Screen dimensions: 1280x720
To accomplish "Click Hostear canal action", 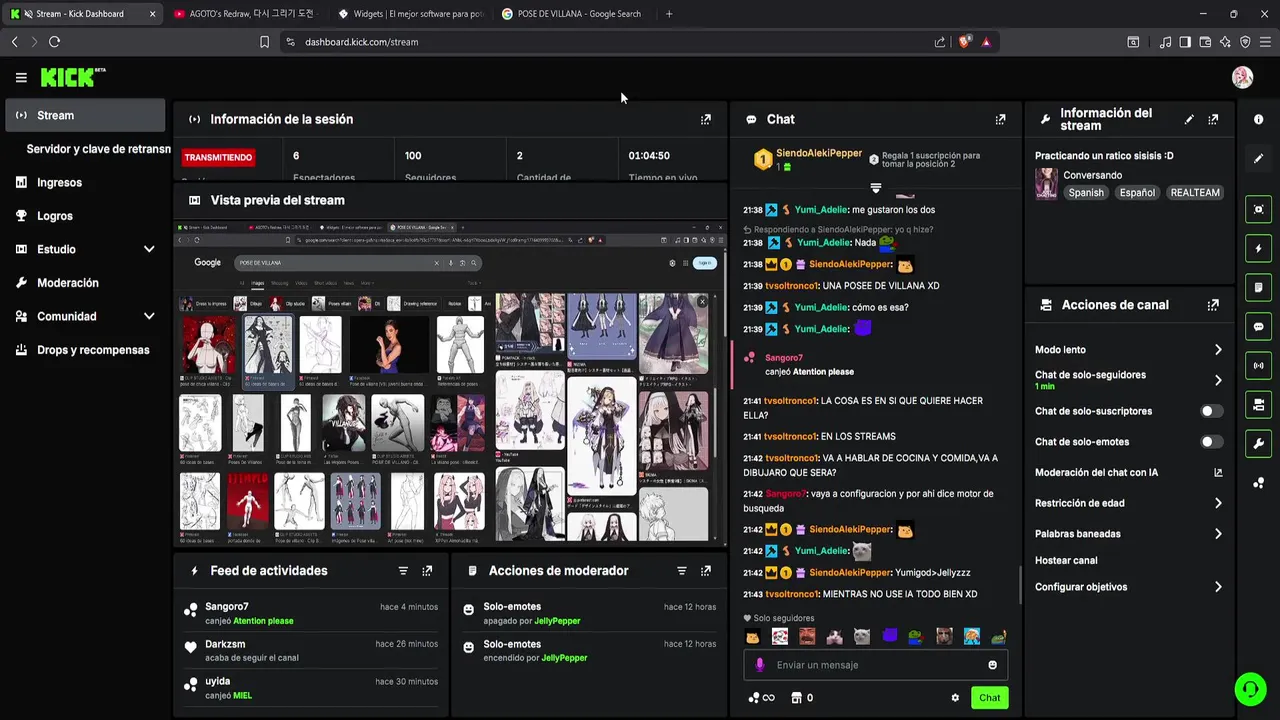I will 1066,561.
